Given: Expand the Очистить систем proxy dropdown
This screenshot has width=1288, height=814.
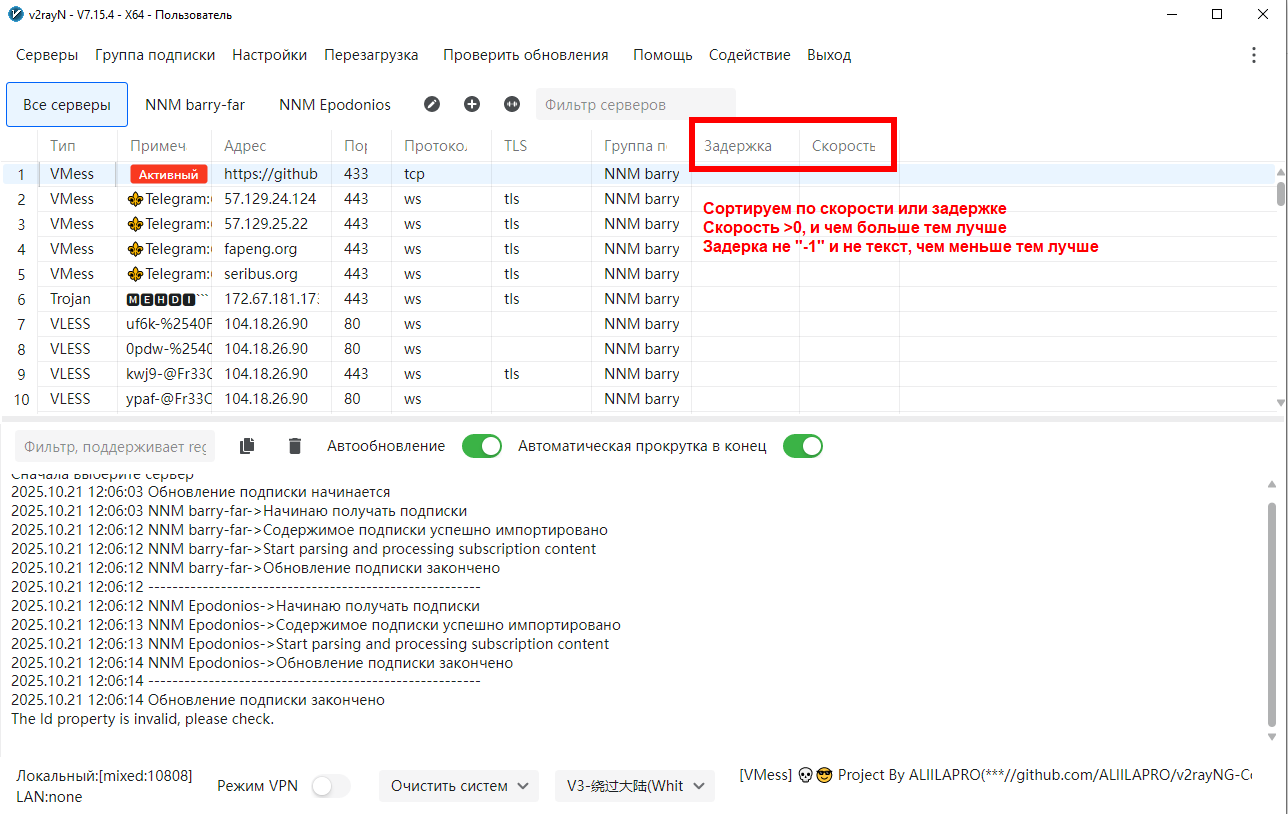Looking at the screenshot, I should coord(458,786).
